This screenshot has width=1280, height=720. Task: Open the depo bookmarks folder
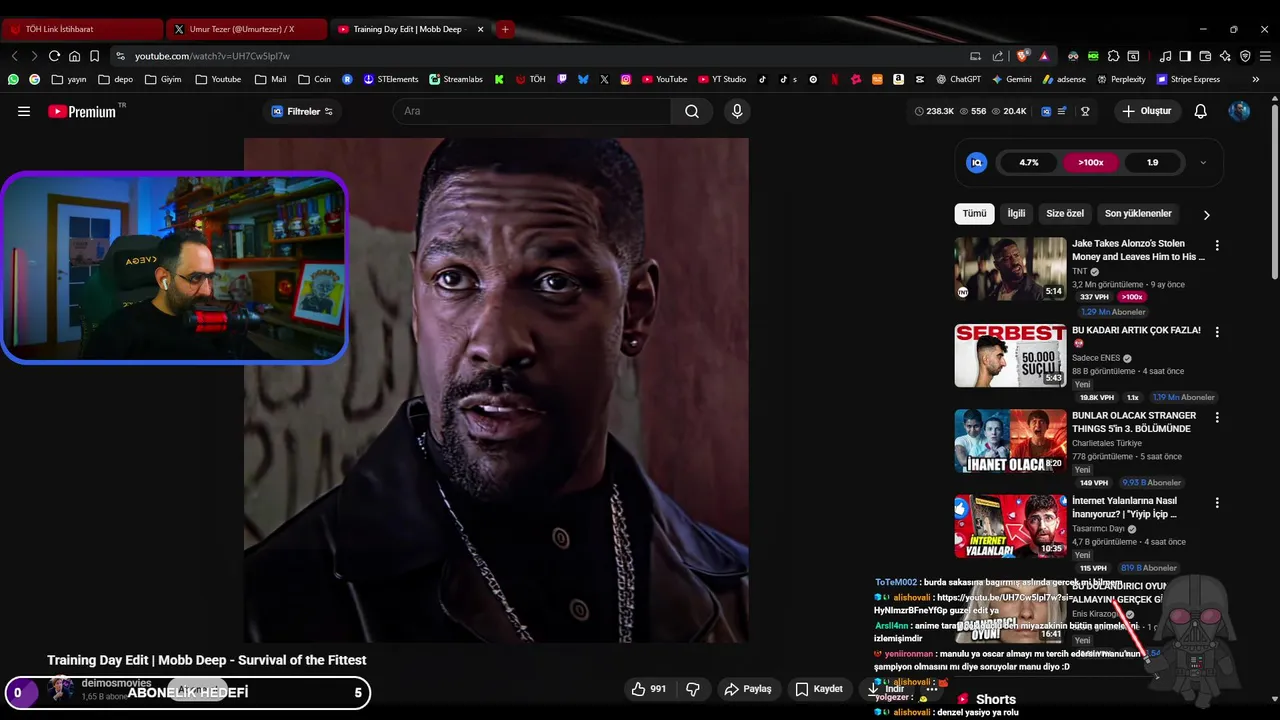(x=115, y=79)
